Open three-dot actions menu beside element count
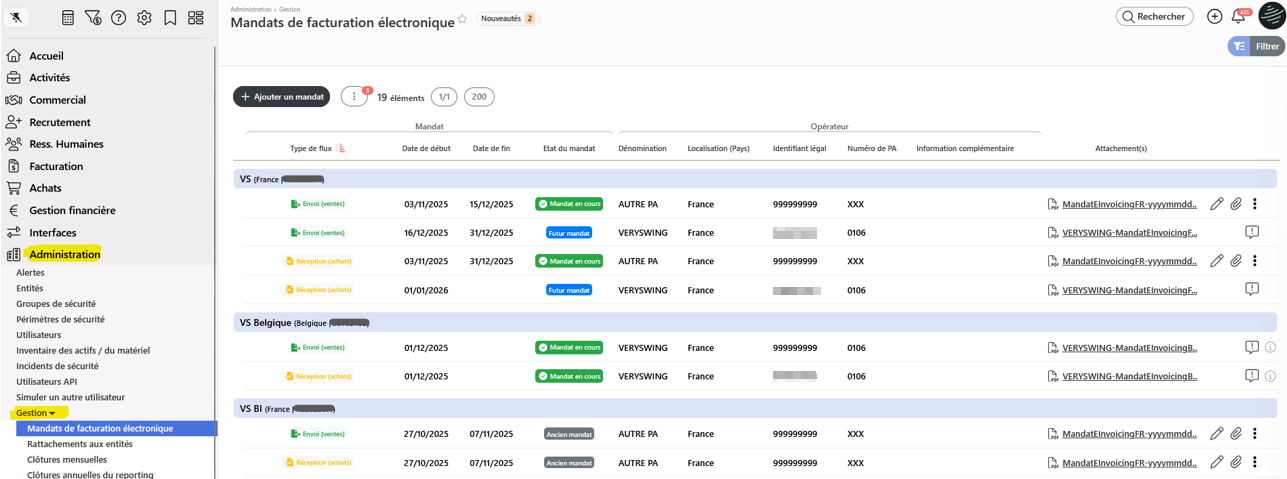This screenshot has height=479, width=1287. pyautogui.click(x=354, y=97)
